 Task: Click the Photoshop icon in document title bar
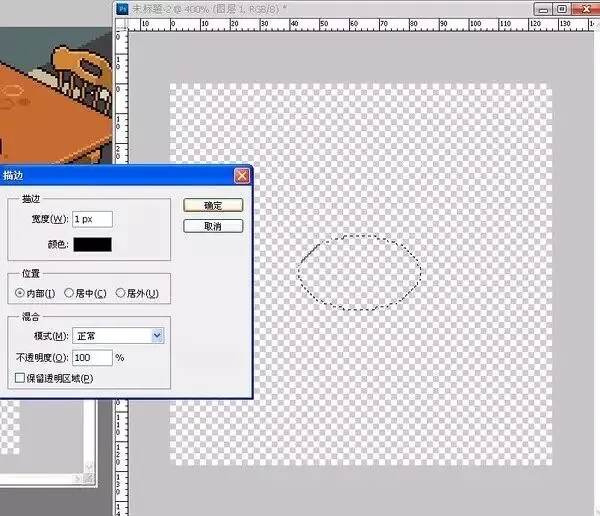coord(122,8)
